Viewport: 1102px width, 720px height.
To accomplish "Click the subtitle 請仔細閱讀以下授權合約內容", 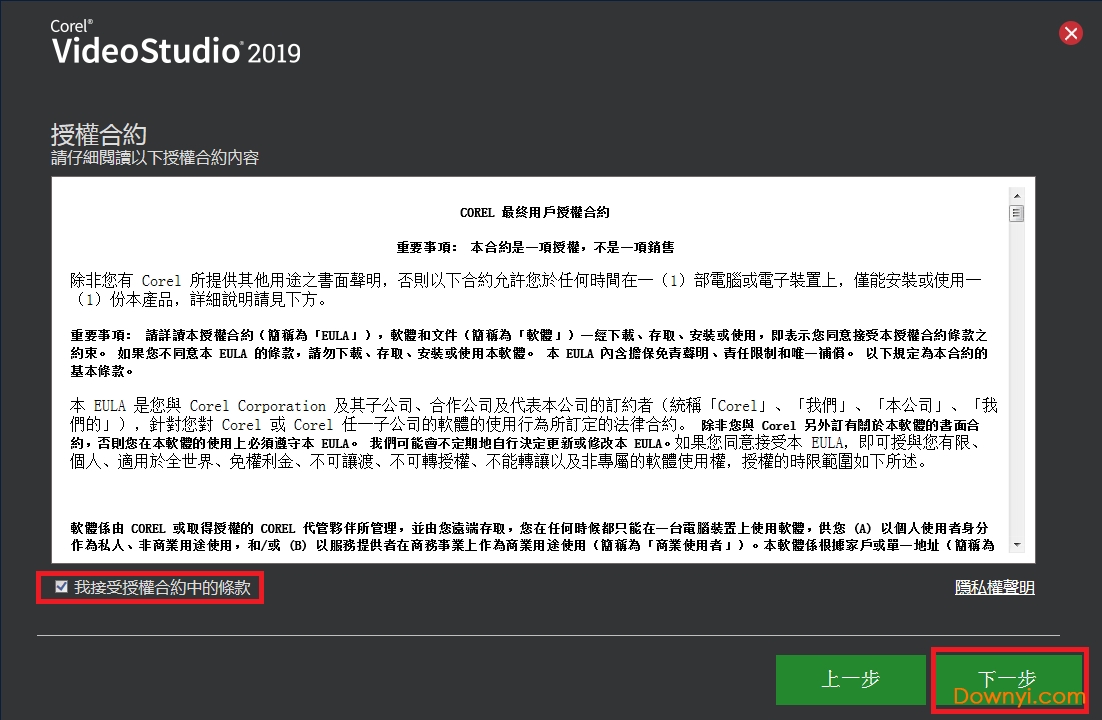I will pos(155,158).
